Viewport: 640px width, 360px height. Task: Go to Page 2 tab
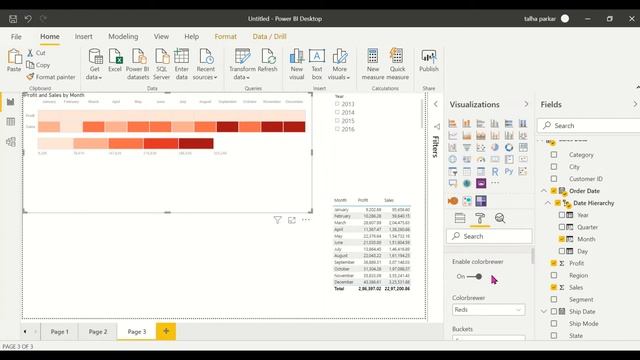98,332
